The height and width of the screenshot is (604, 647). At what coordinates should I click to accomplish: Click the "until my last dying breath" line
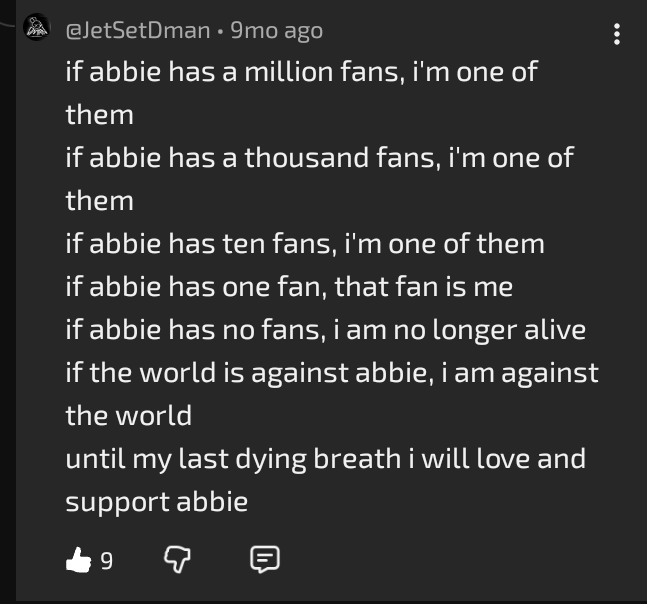[325, 459]
